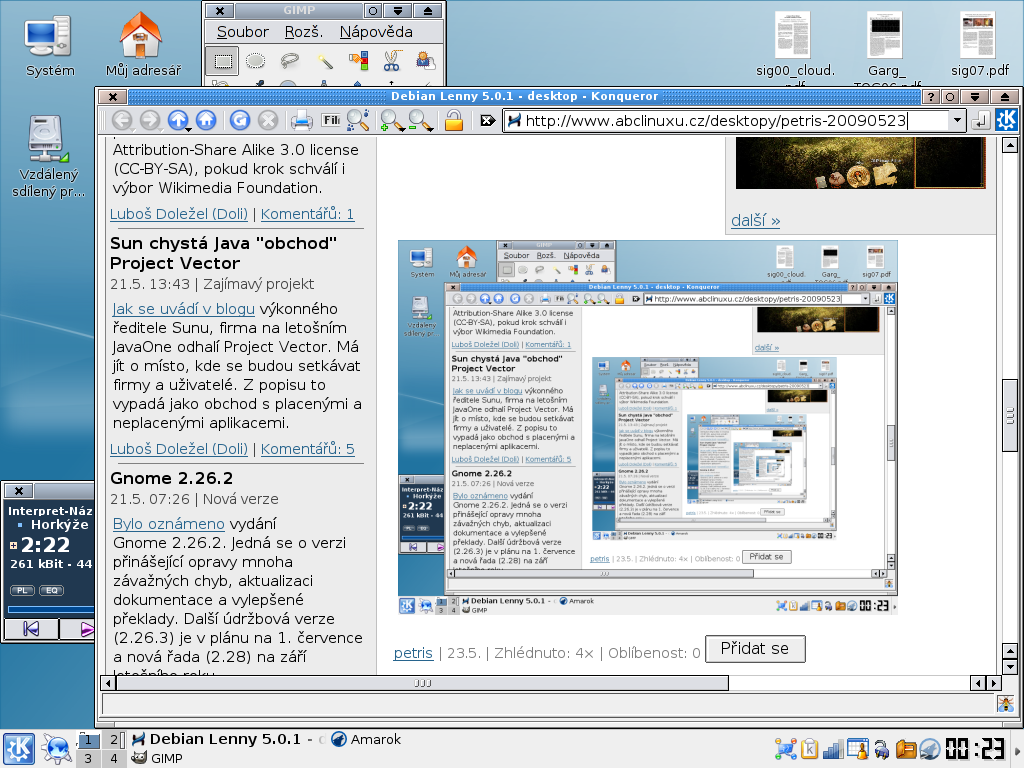Click Find (binoculars) icon in Konqueror toolbar

coord(358,120)
